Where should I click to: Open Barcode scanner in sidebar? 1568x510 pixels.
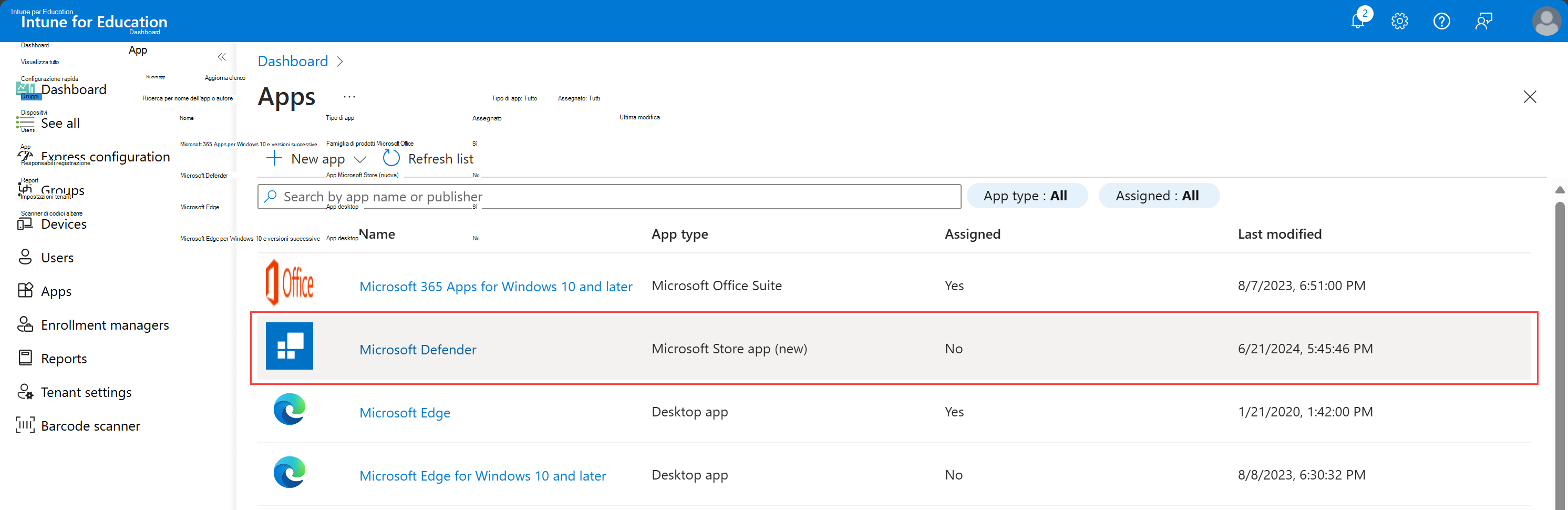coord(90,426)
